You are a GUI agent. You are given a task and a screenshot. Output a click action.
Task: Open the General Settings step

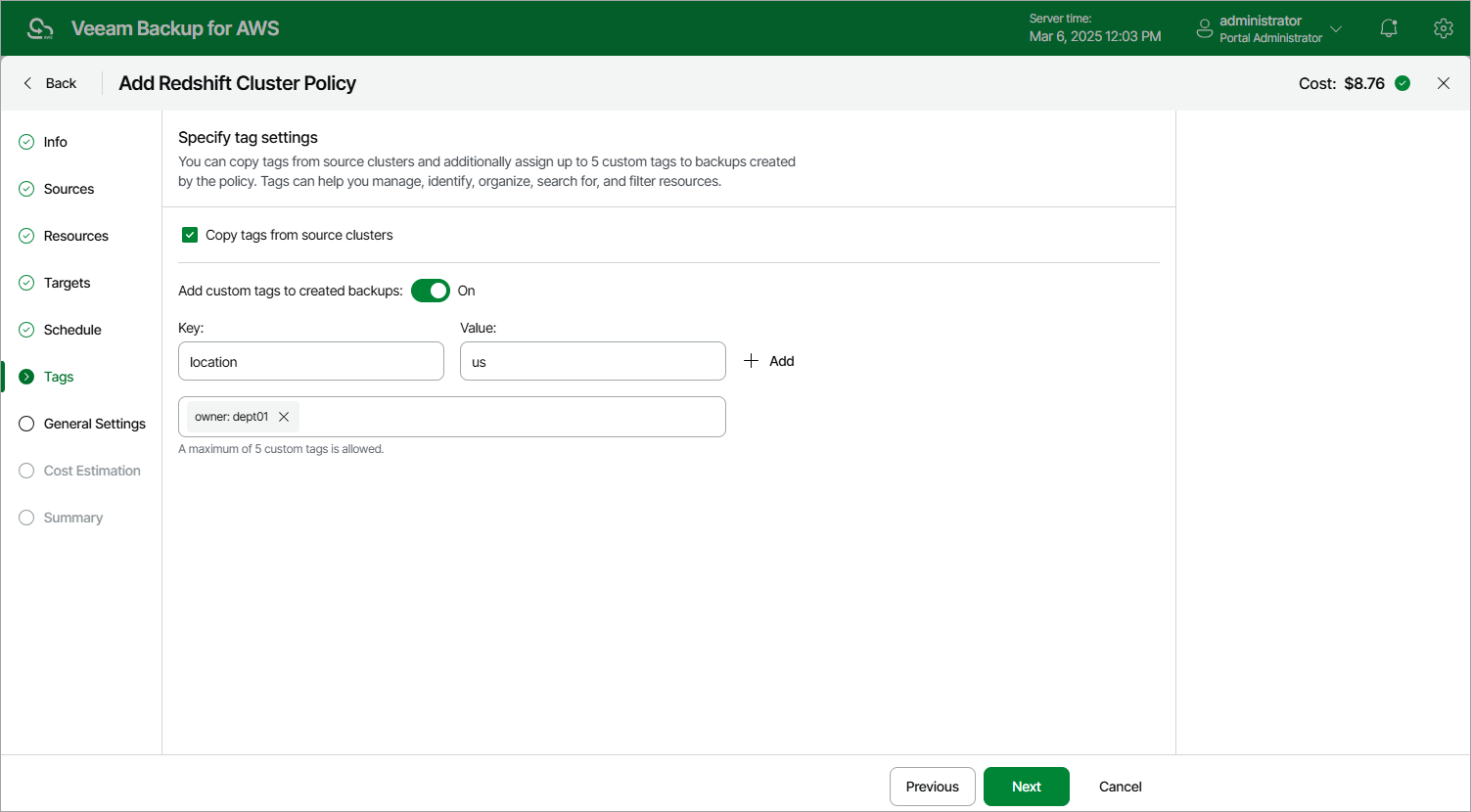(x=94, y=424)
